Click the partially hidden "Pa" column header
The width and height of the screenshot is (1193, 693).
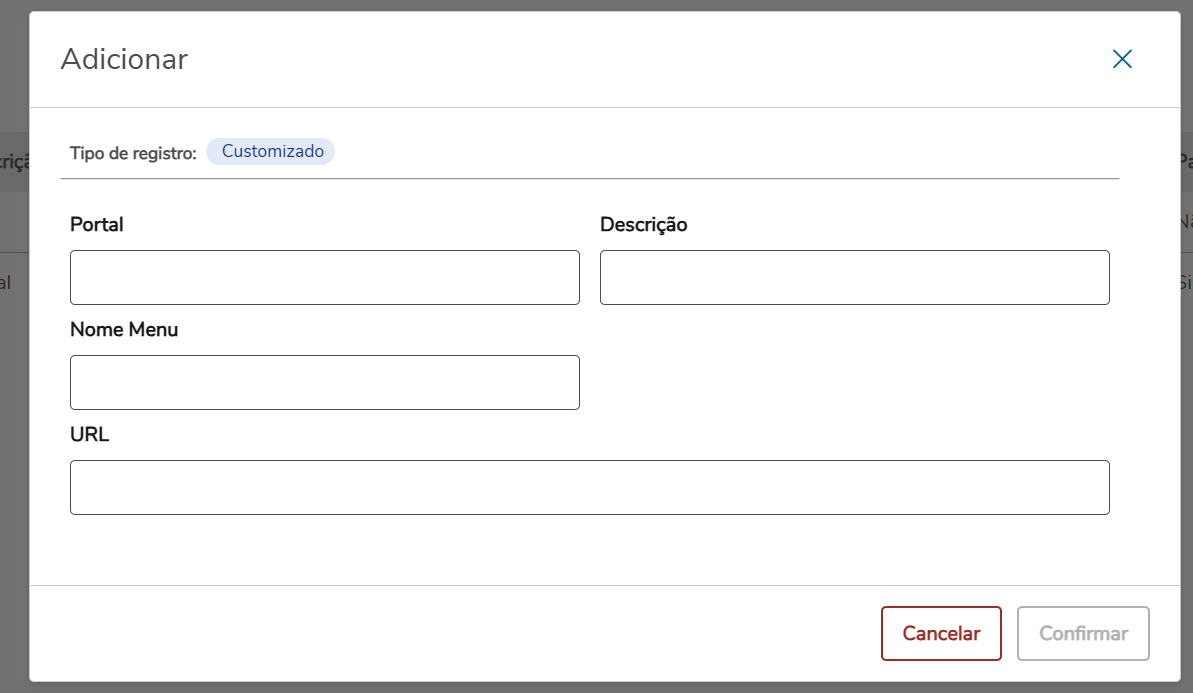(1186, 161)
